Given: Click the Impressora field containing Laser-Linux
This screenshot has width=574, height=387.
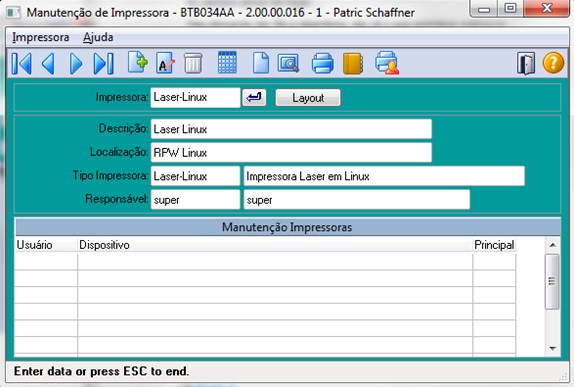Looking at the screenshot, I should point(195,97).
